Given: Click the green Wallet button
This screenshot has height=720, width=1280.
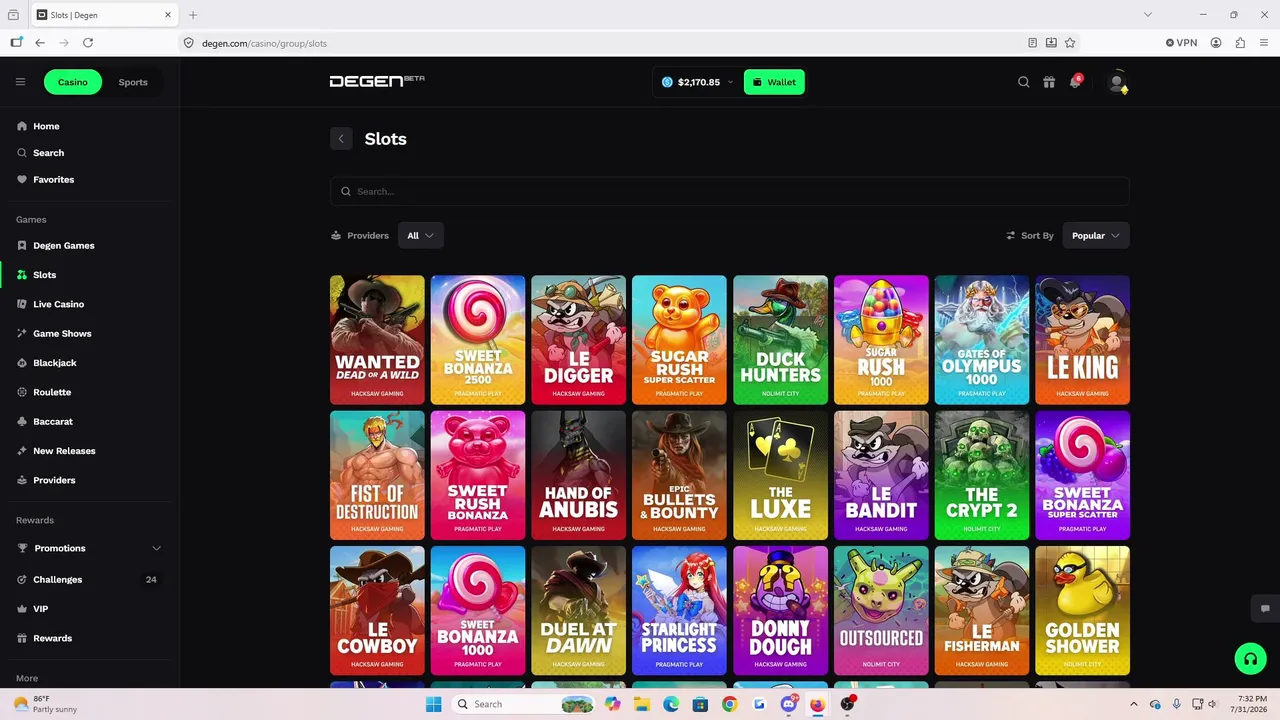Looking at the screenshot, I should 774,82.
